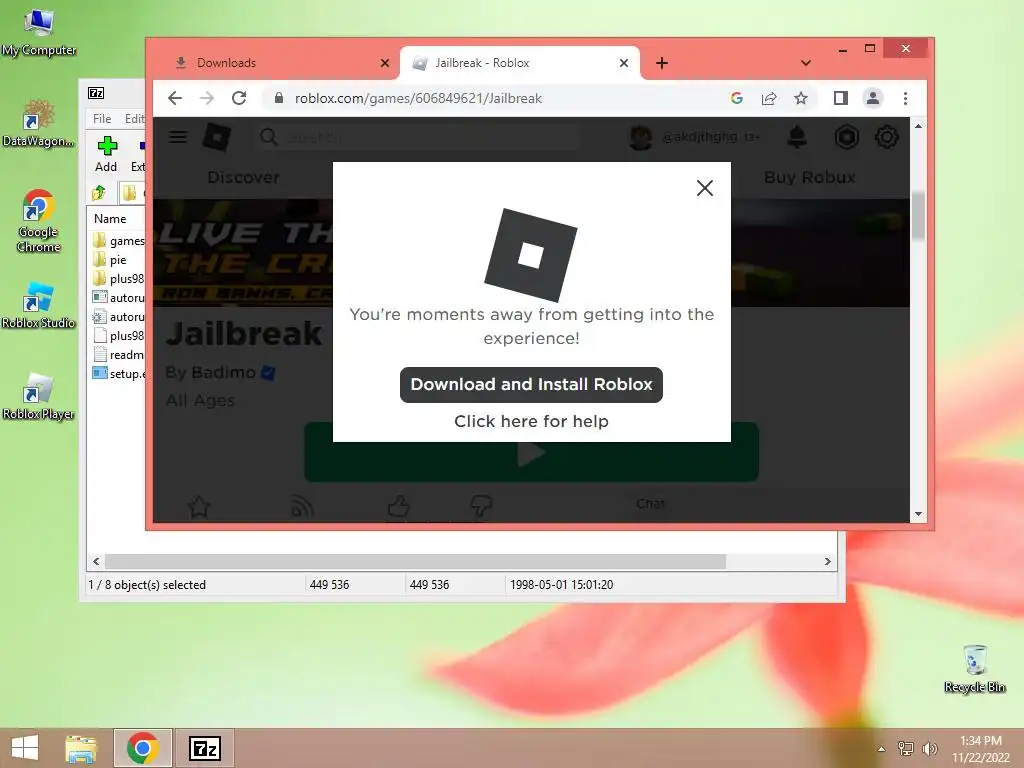Close the Roblox download dialog
The image size is (1024, 768).
pos(704,188)
